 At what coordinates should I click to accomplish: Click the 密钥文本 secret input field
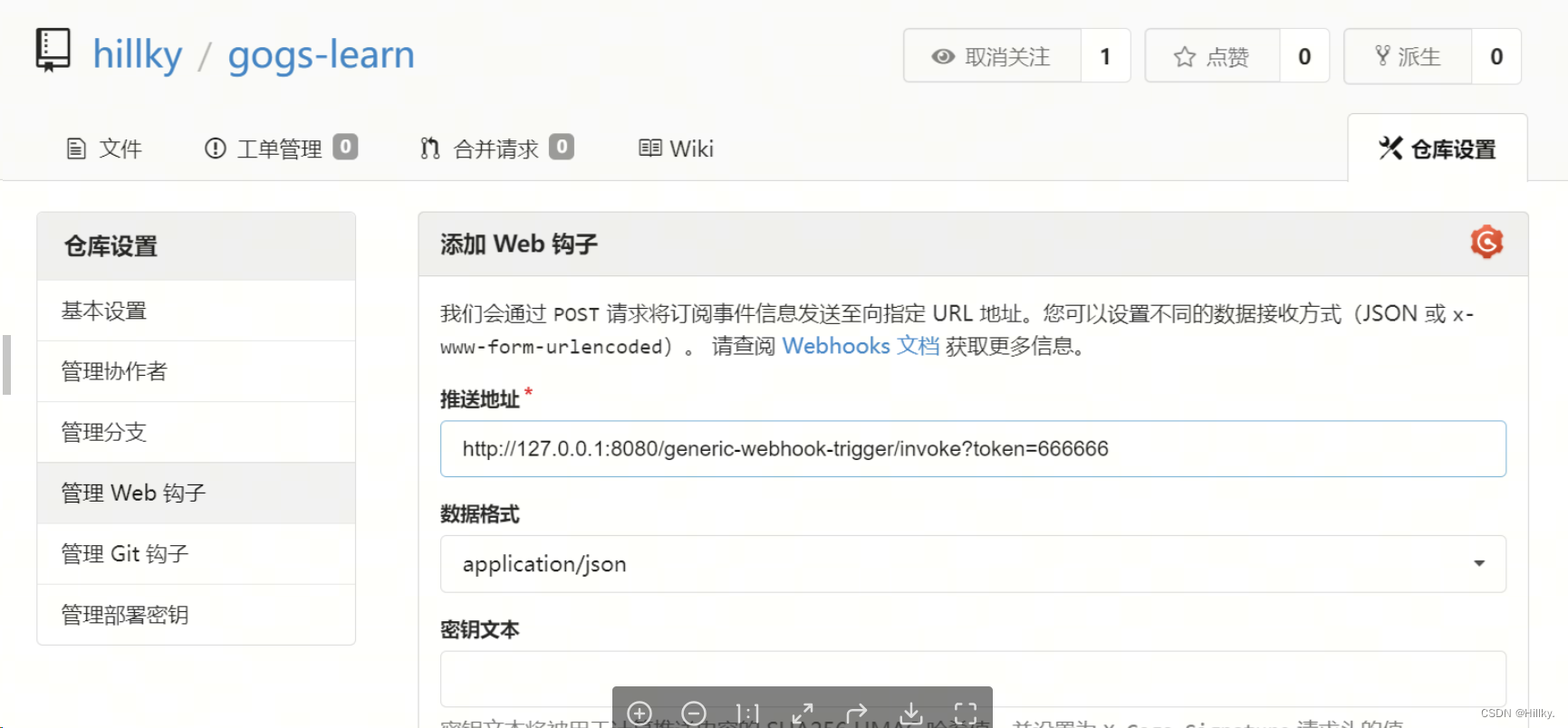coord(973,679)
